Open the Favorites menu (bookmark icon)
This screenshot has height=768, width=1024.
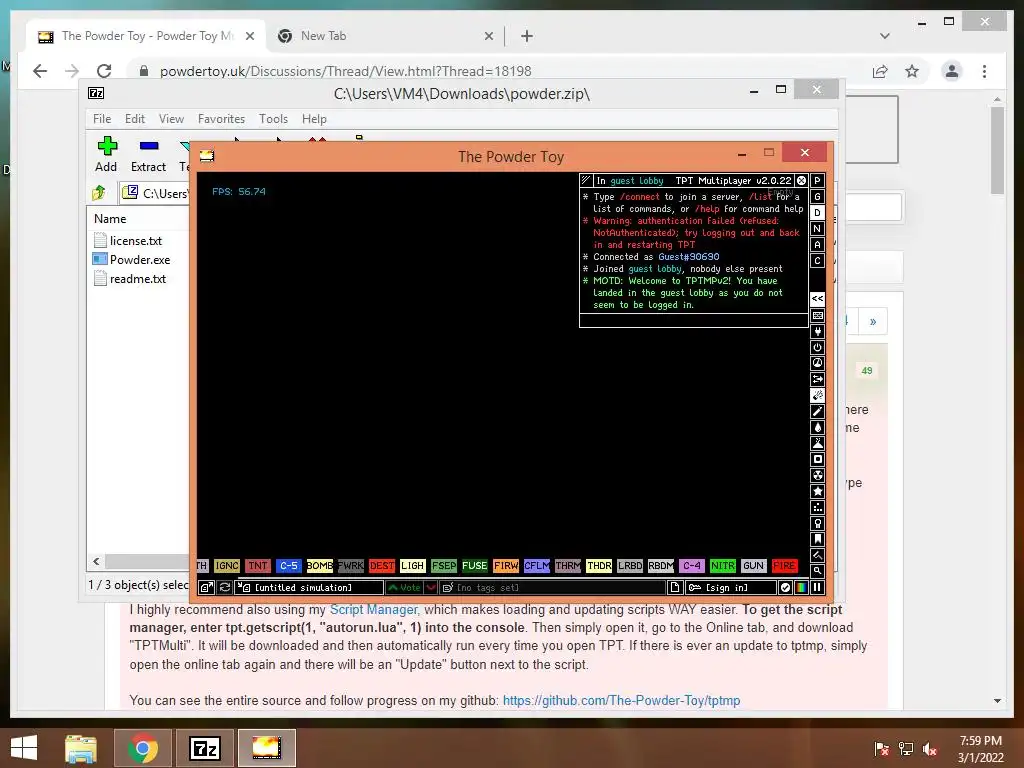click(x=817, y=539)
